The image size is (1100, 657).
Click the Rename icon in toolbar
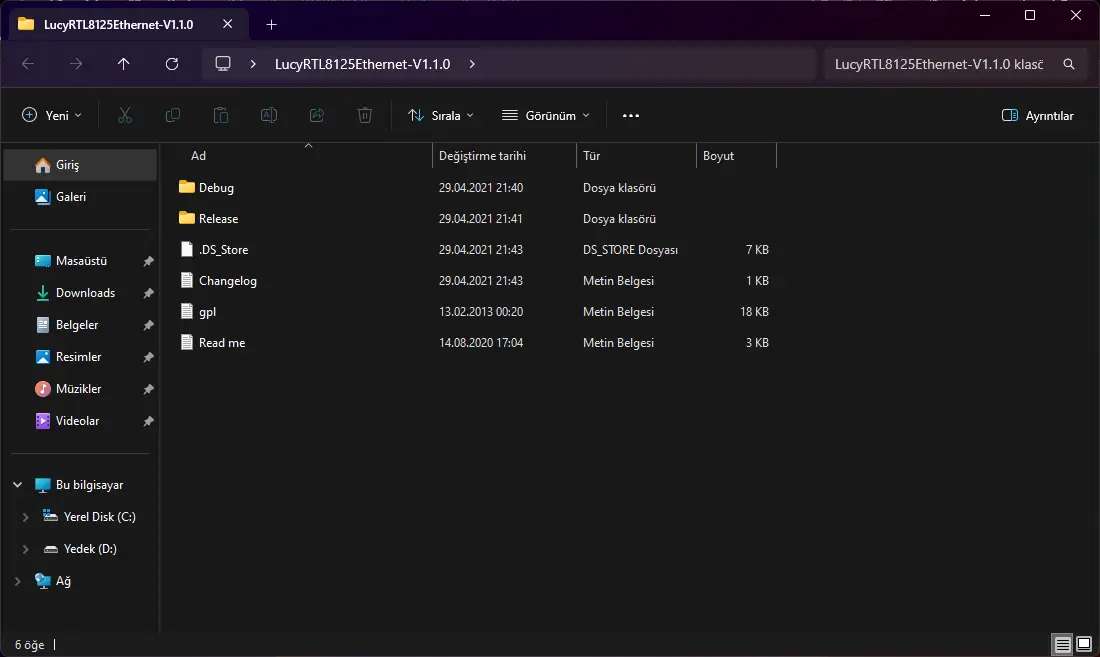tap(269, 116)
